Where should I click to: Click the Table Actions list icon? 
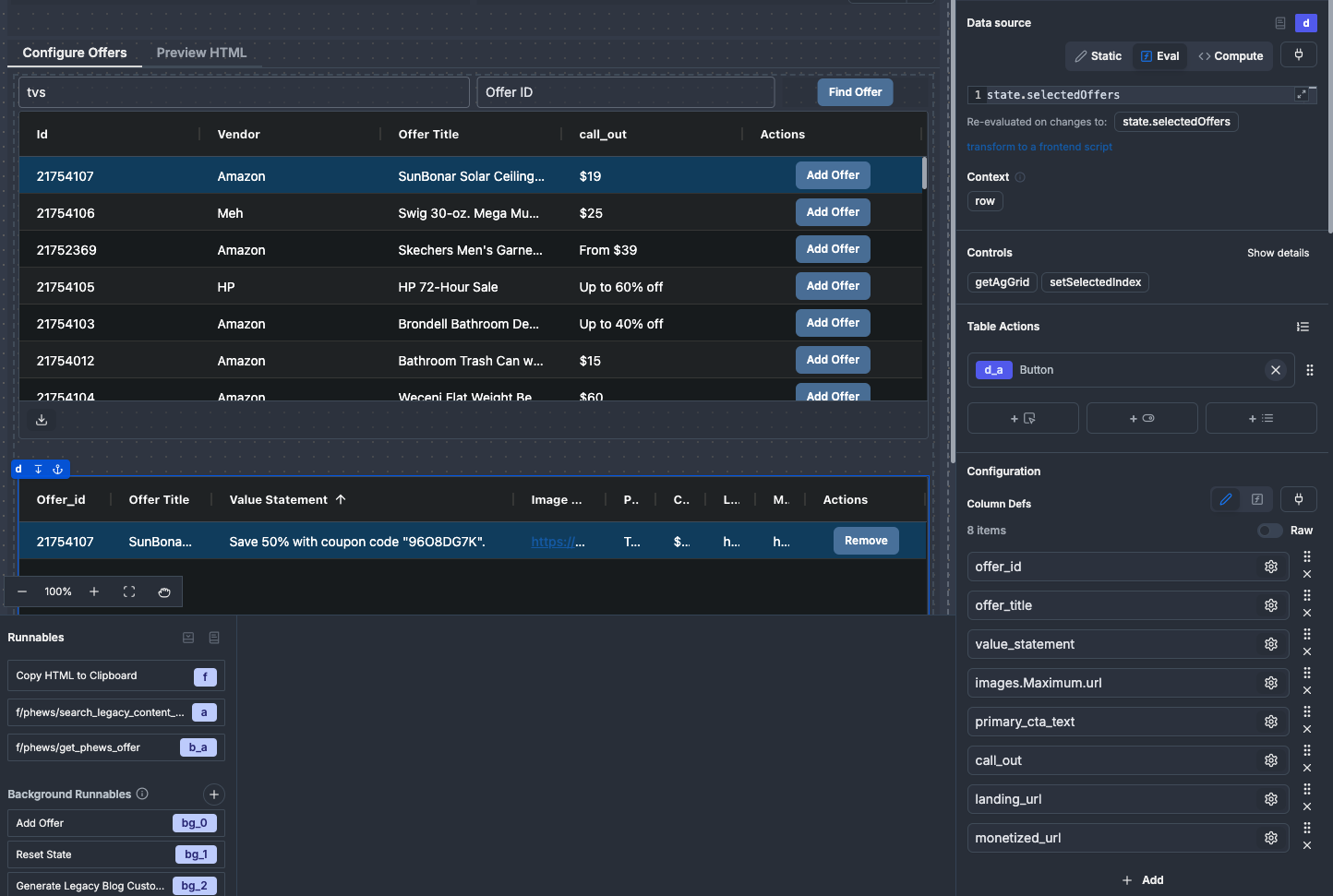(x=1303, y=327)
